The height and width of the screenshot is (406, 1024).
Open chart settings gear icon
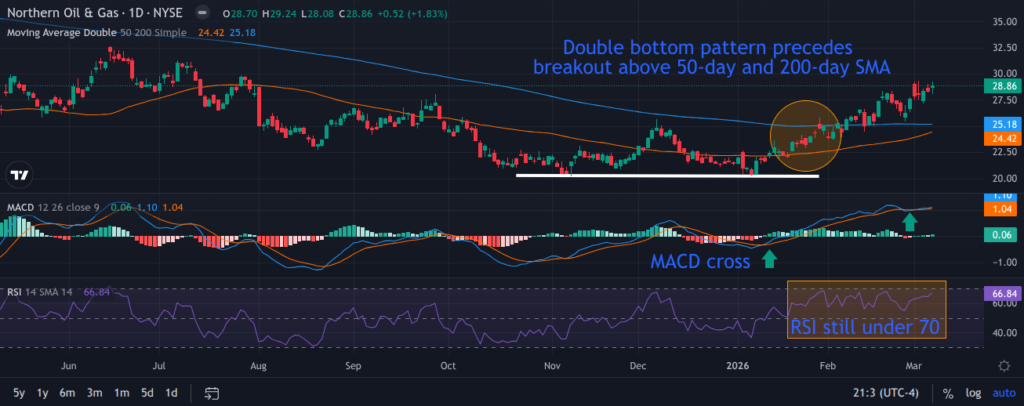(x=1003, y=365)
